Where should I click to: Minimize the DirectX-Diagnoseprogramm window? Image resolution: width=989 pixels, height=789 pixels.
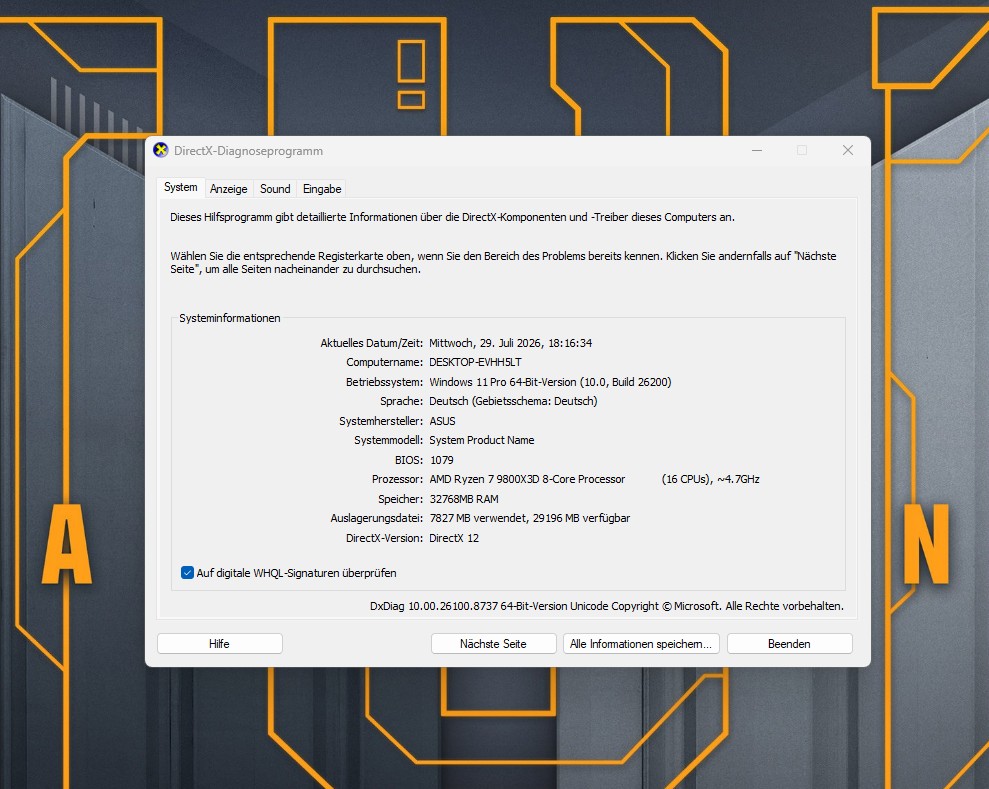tap(757, 150)
